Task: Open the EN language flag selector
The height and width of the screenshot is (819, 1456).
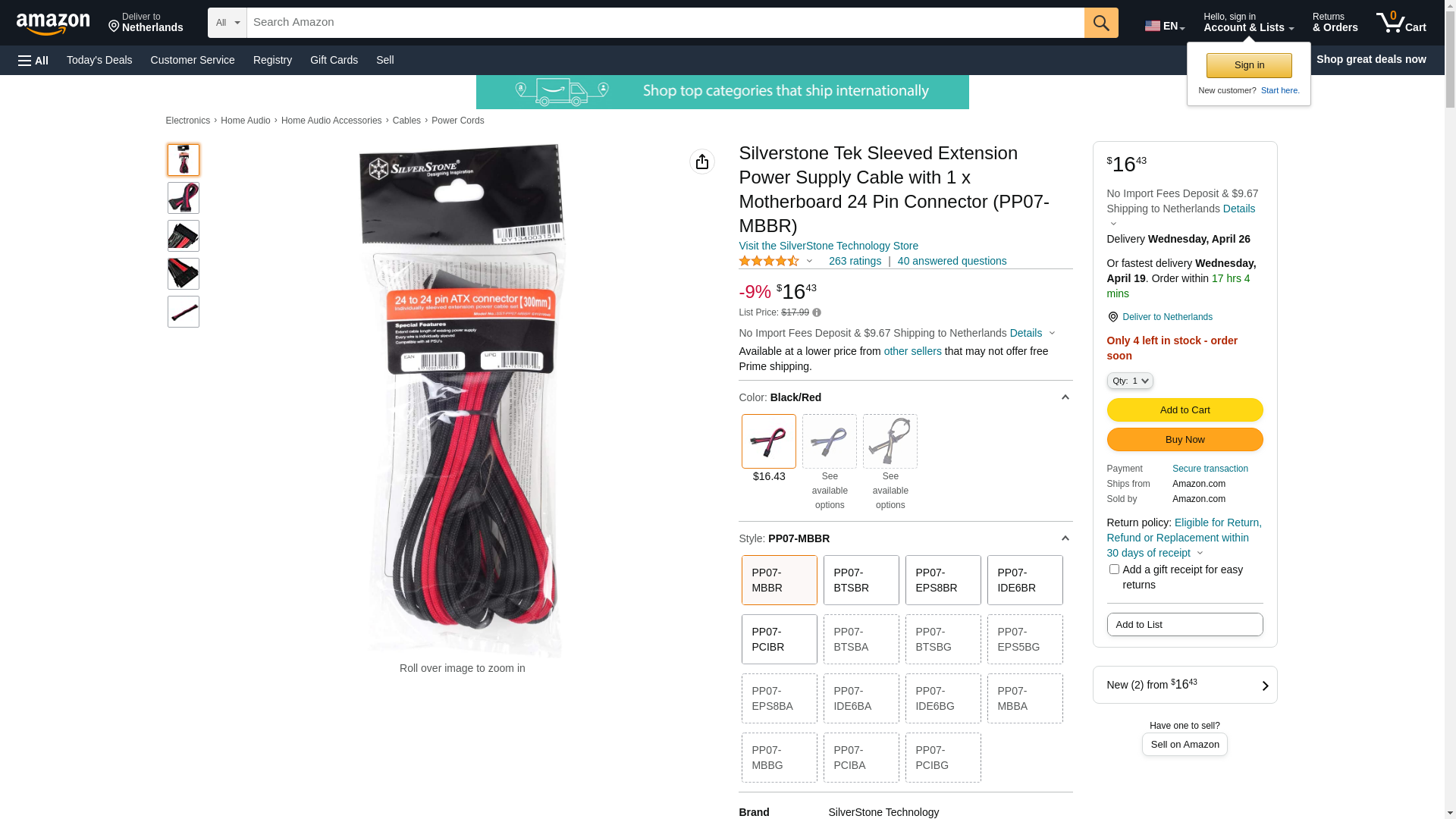Action: point(1164,26)
